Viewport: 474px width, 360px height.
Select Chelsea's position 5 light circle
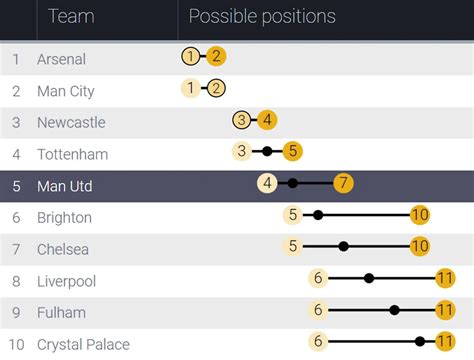tap(293, 246)
